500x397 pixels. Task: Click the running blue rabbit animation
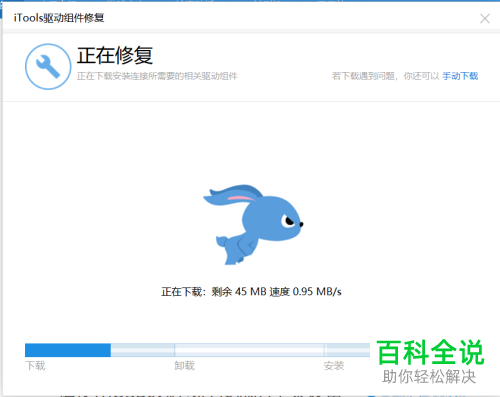click(253, 225)
